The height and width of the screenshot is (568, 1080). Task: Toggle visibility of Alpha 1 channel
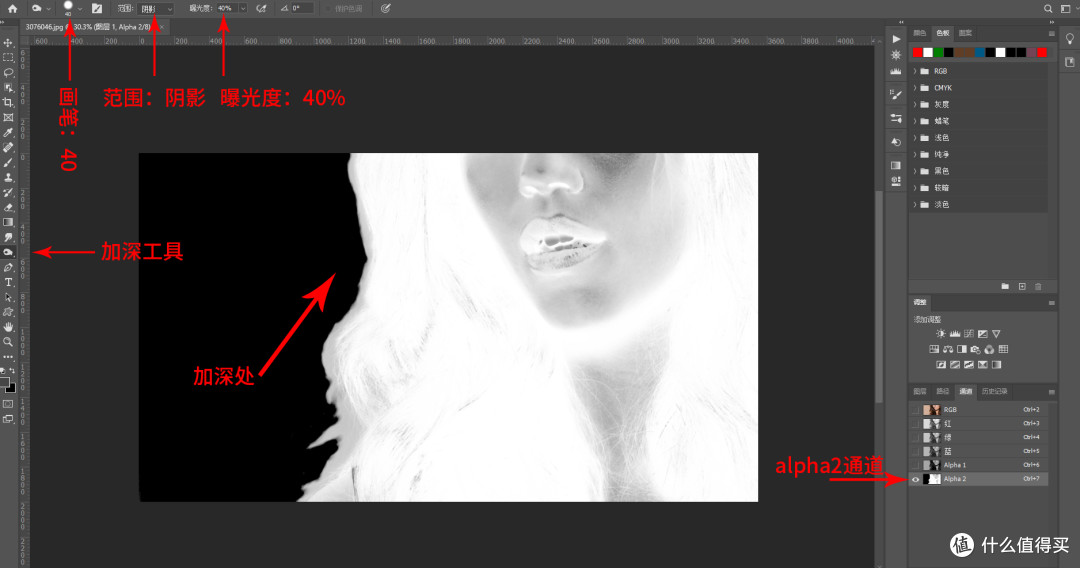pos(915,465)
